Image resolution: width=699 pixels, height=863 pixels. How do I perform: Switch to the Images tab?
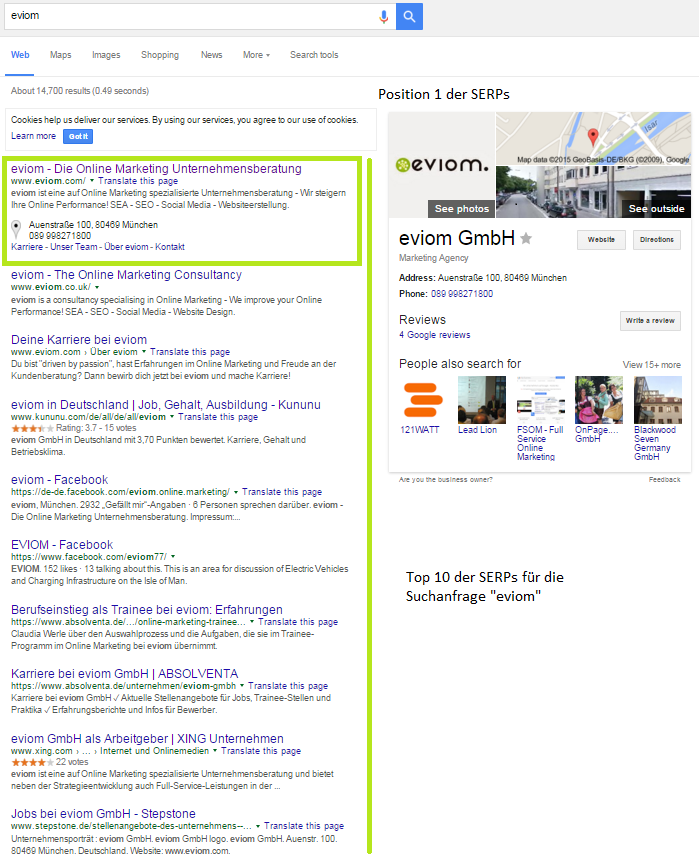coord(106,55)
